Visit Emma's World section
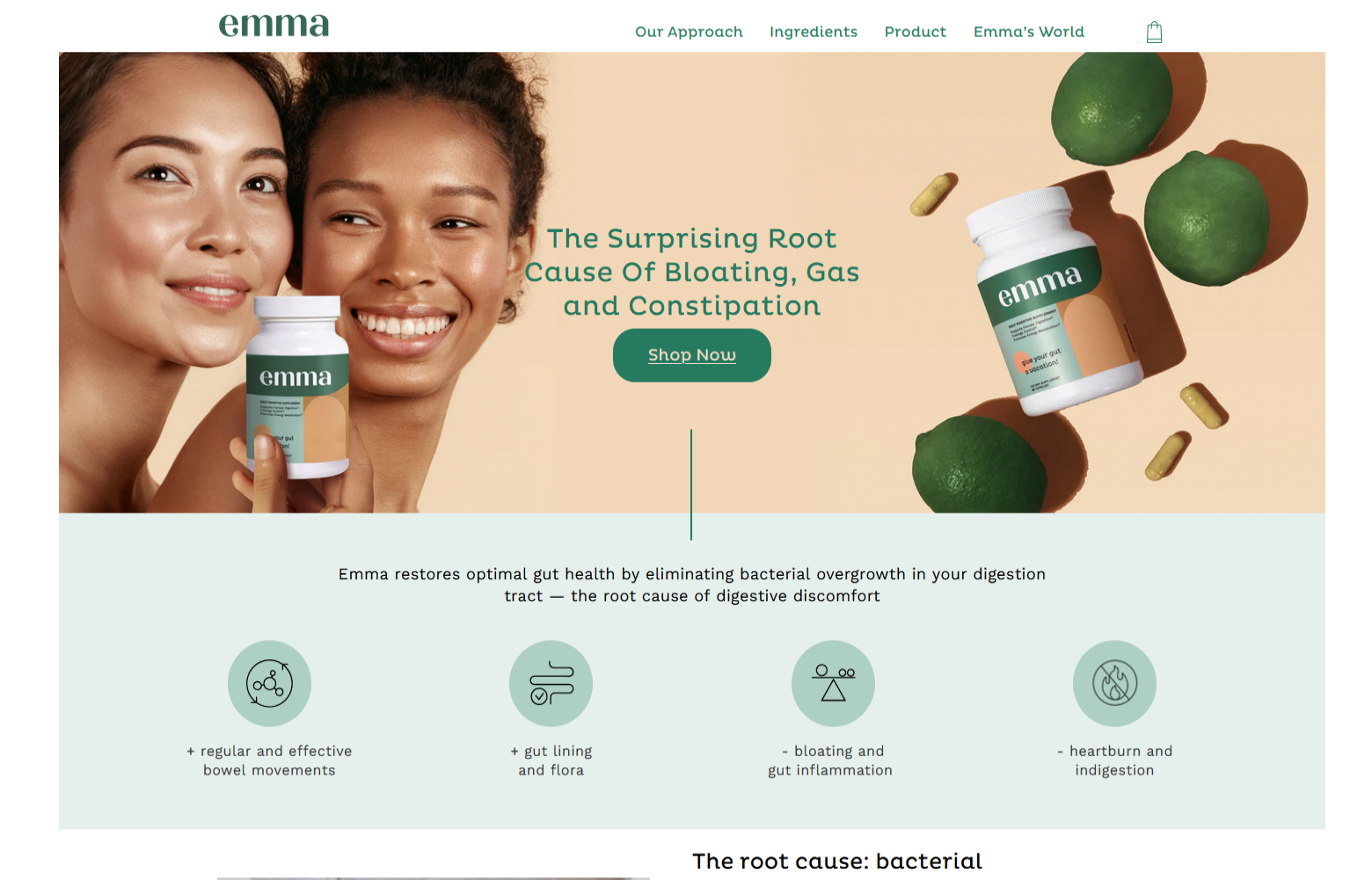This screenshot has width=1372, height=880. point(1029,32)
